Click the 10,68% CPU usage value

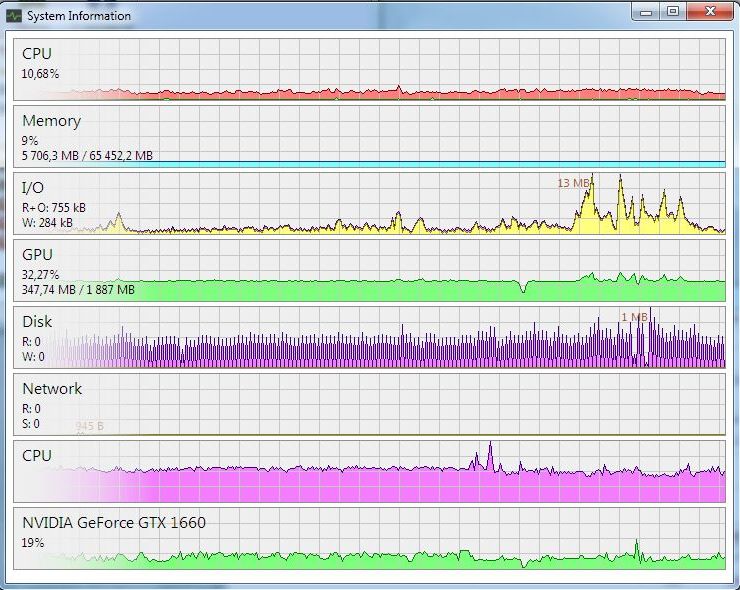pyautogui.click(x=40, y=74)
